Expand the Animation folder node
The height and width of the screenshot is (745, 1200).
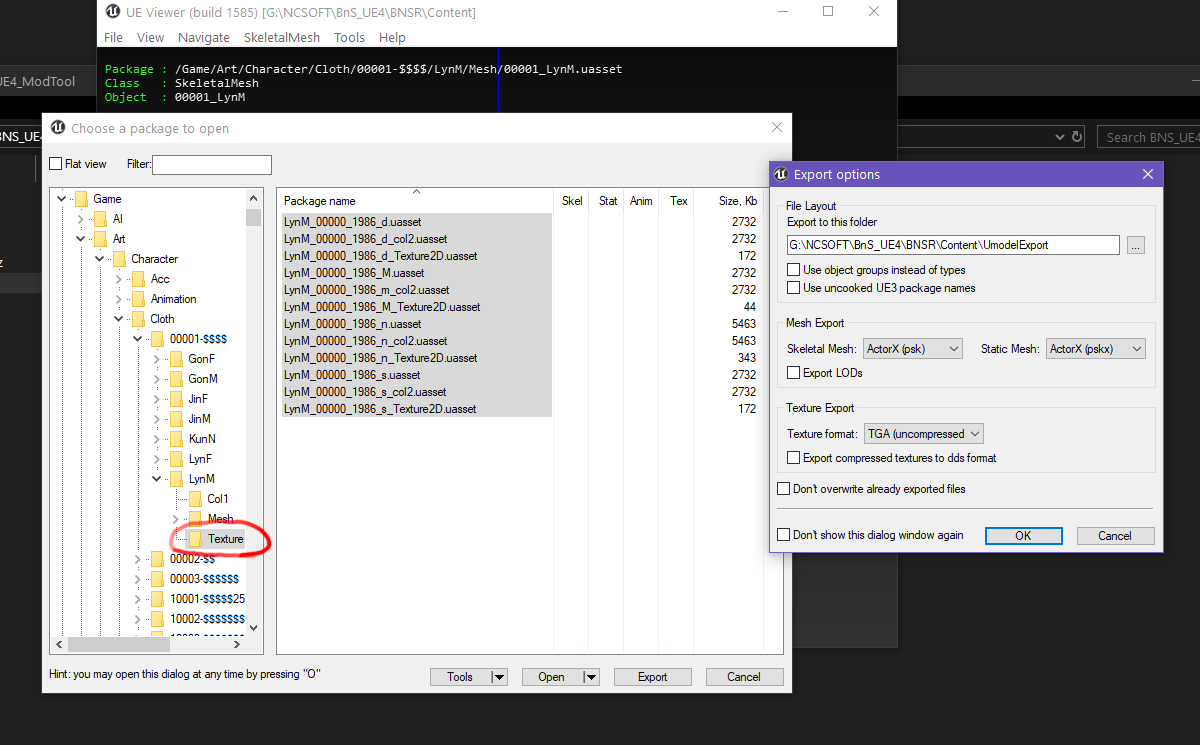click(120, 299)
